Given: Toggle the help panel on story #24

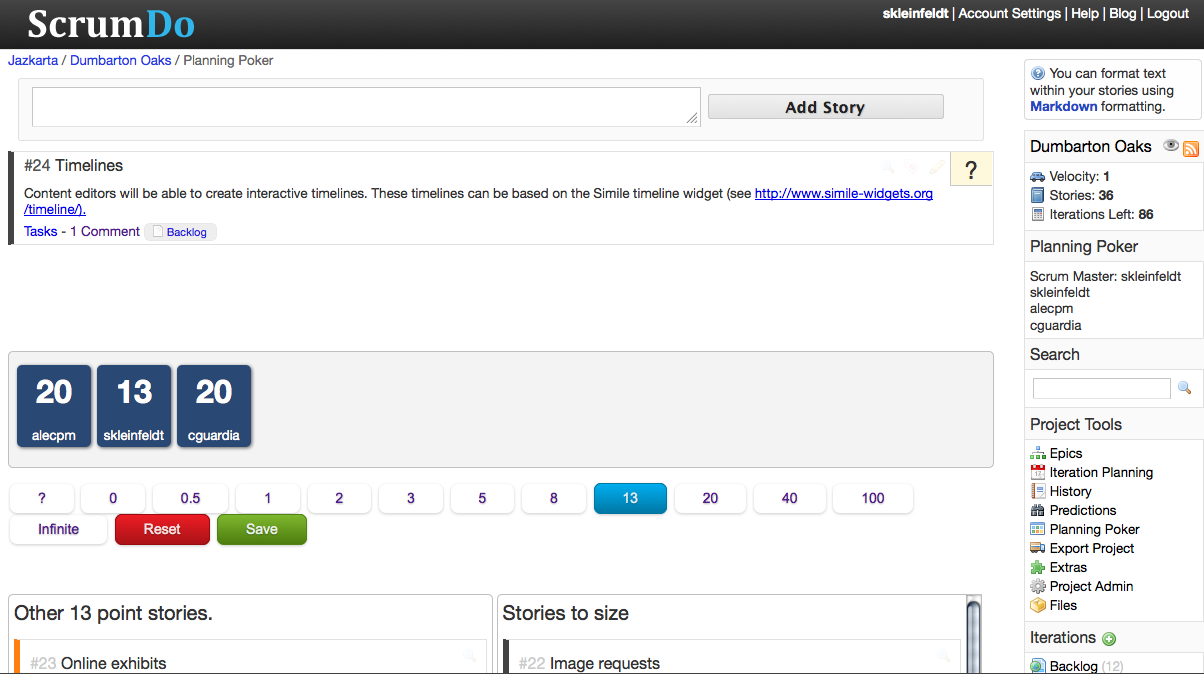Looking at the screenshot, I should coord(970,169).
